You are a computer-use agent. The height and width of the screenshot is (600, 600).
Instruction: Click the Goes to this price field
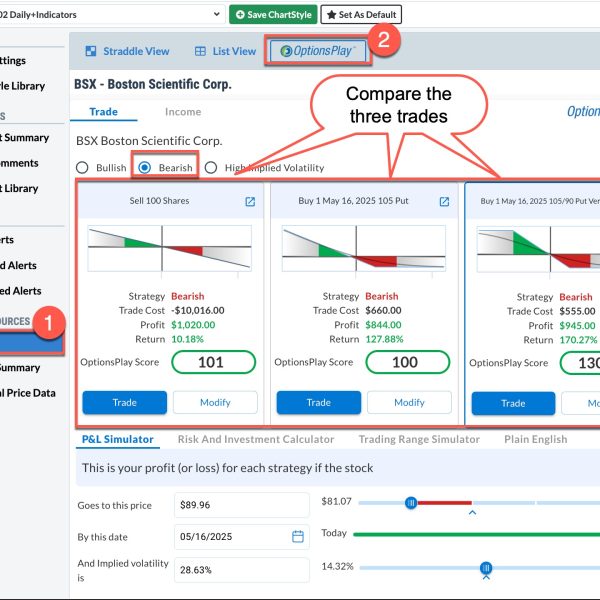tap(242, 505)
